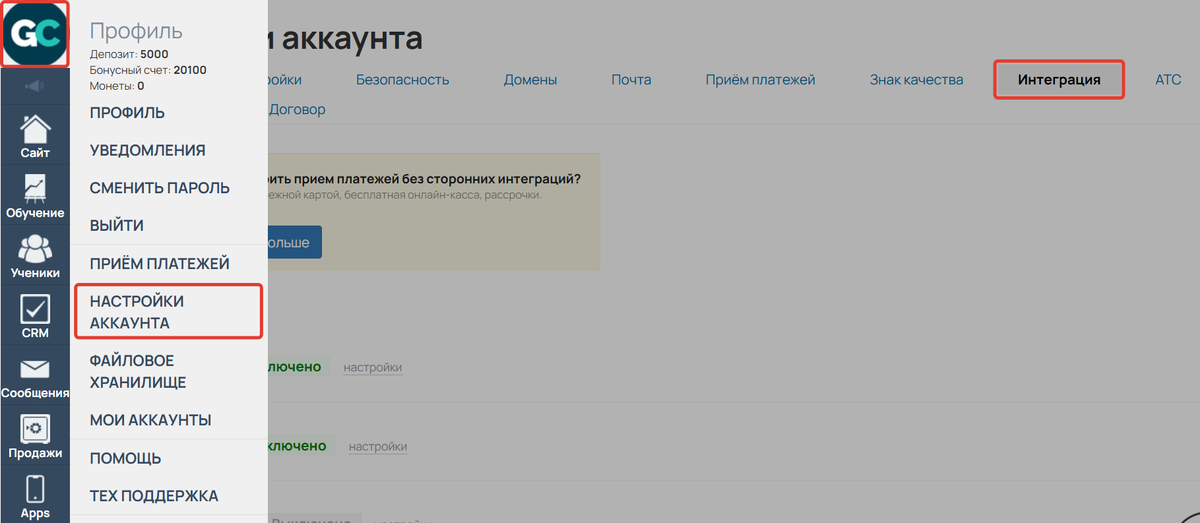
Task: Click the GC logo avatar
Action: pyautogui.click(x=35, y=35)
